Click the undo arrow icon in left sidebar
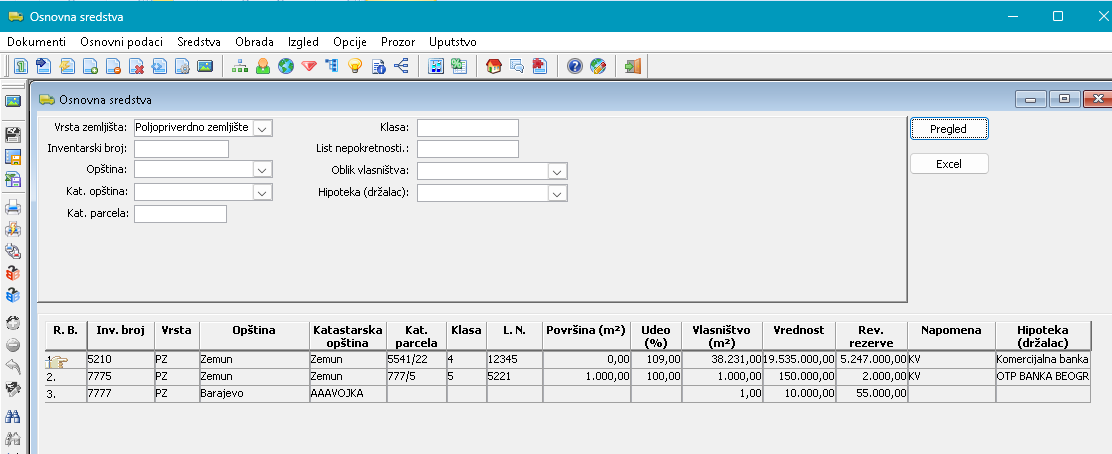This screenshot has width=1112, height=454. pos(13,366)
